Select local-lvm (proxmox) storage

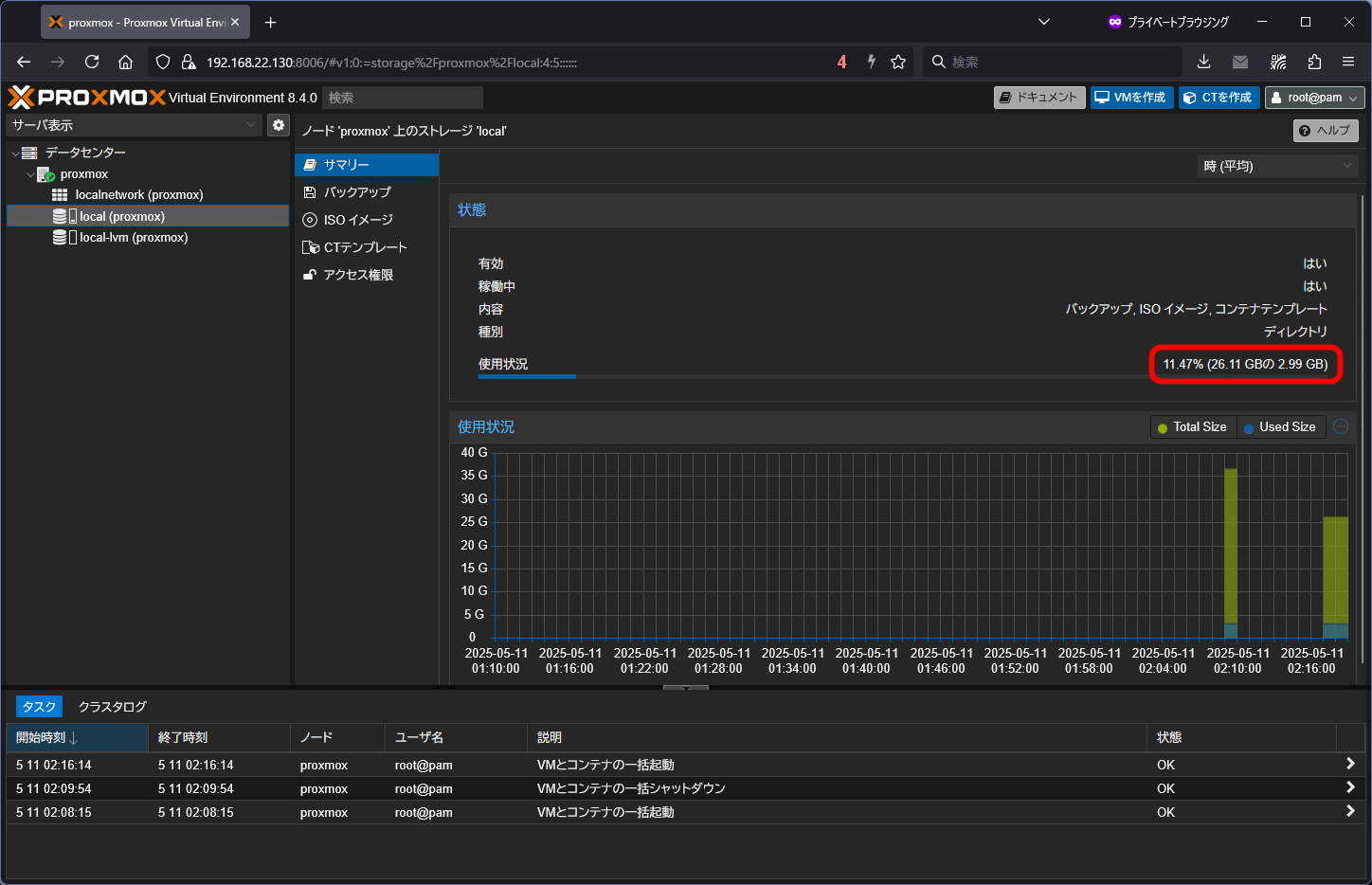(148, 238)
